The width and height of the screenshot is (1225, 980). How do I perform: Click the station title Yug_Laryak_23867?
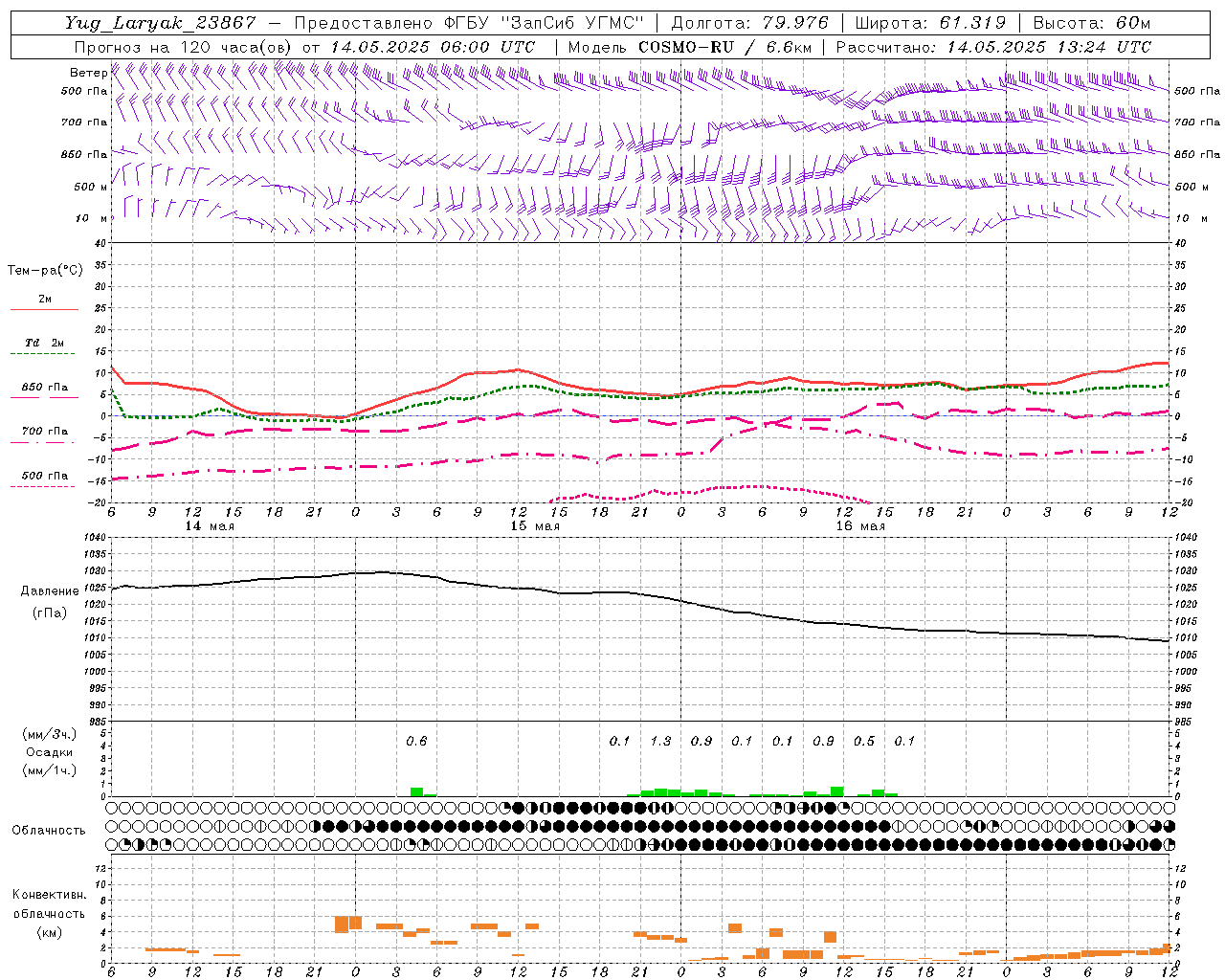tap(161, 23)
